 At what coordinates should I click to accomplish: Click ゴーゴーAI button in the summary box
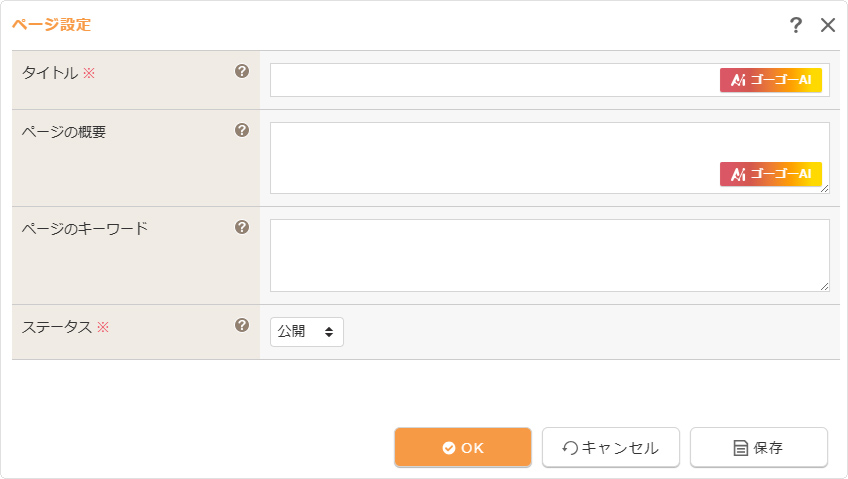(x=770, y=174)
